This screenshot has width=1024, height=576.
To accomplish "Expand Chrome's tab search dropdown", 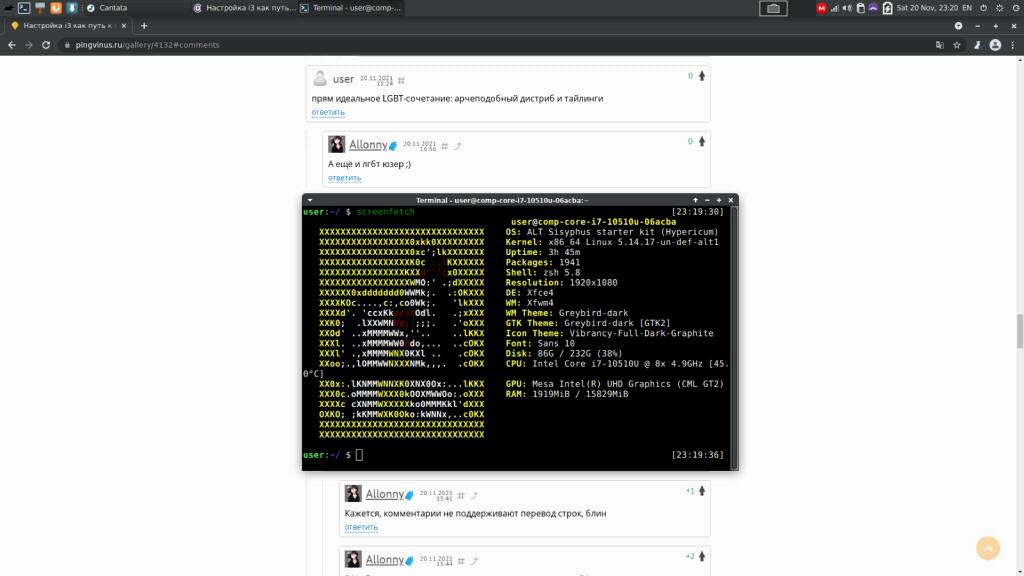I will tap(959, 25).
